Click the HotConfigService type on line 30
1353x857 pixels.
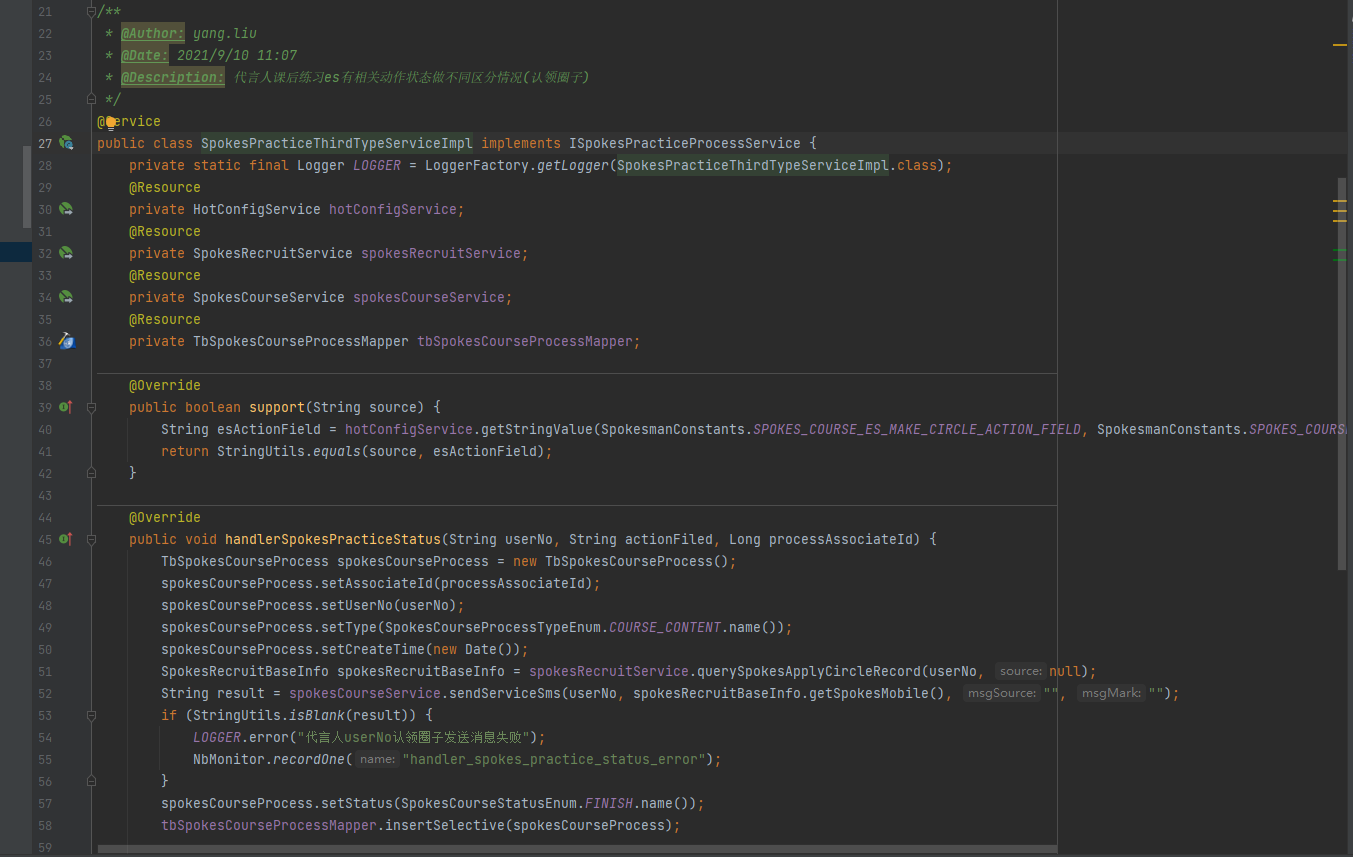(x=257, y=209)
